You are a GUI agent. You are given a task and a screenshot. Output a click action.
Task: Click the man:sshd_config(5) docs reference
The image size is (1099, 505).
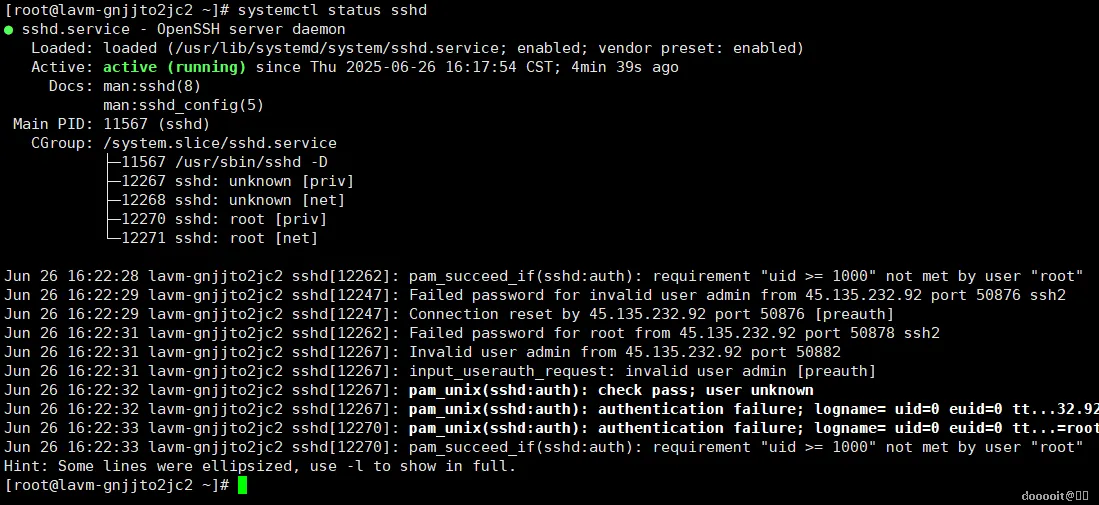click(169, 105)
